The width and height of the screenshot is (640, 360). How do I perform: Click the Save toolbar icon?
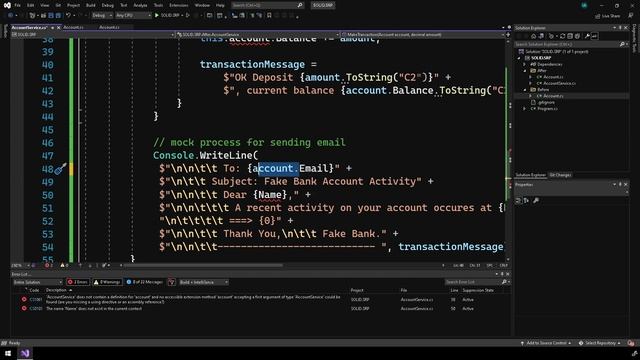(x=51, y=16)
